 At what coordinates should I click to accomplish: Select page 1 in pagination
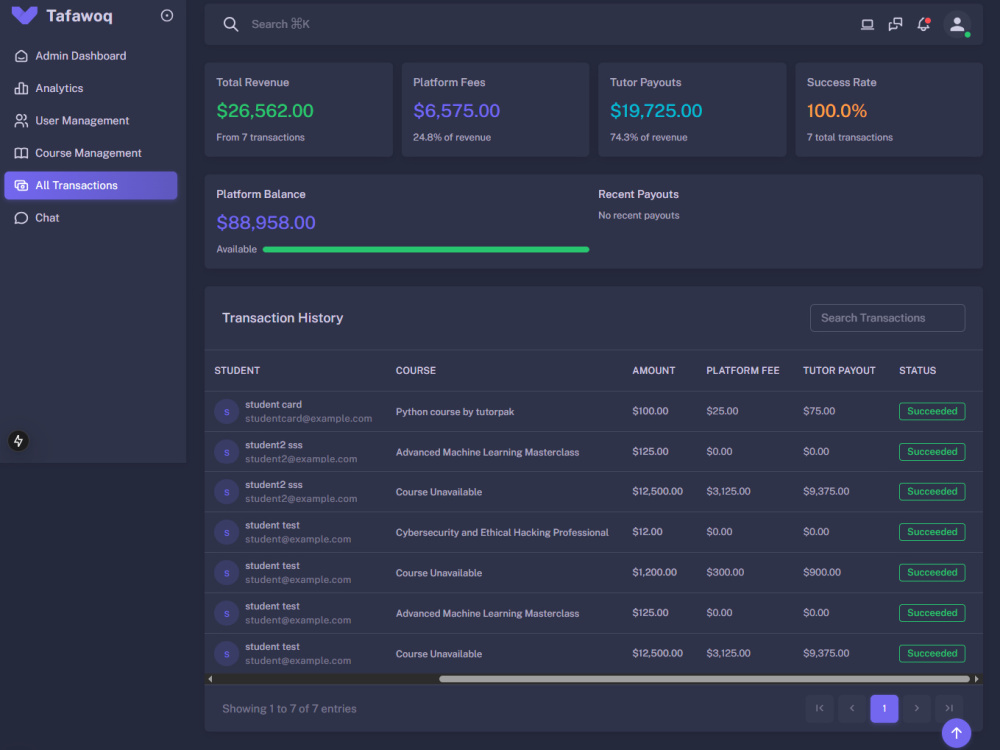(x=884, y=709)
